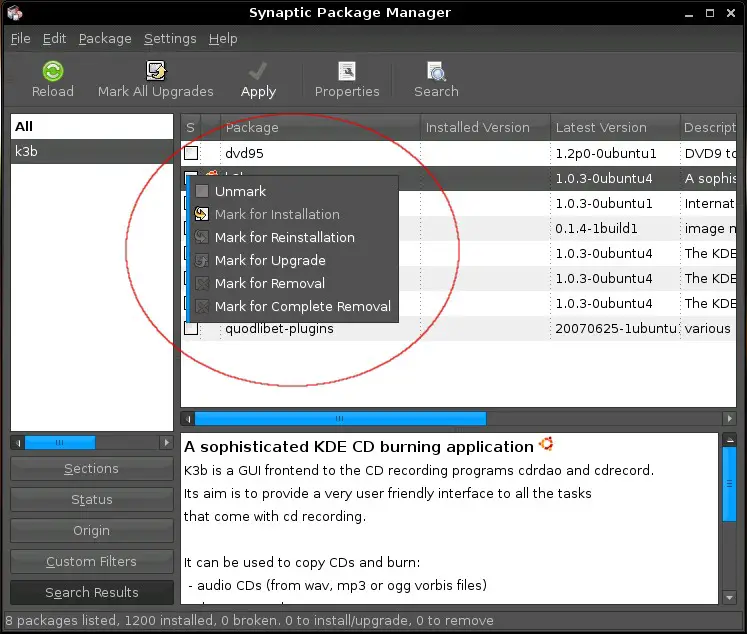
Task: Click package list scroll-right arrow
Action: (729, 419)
